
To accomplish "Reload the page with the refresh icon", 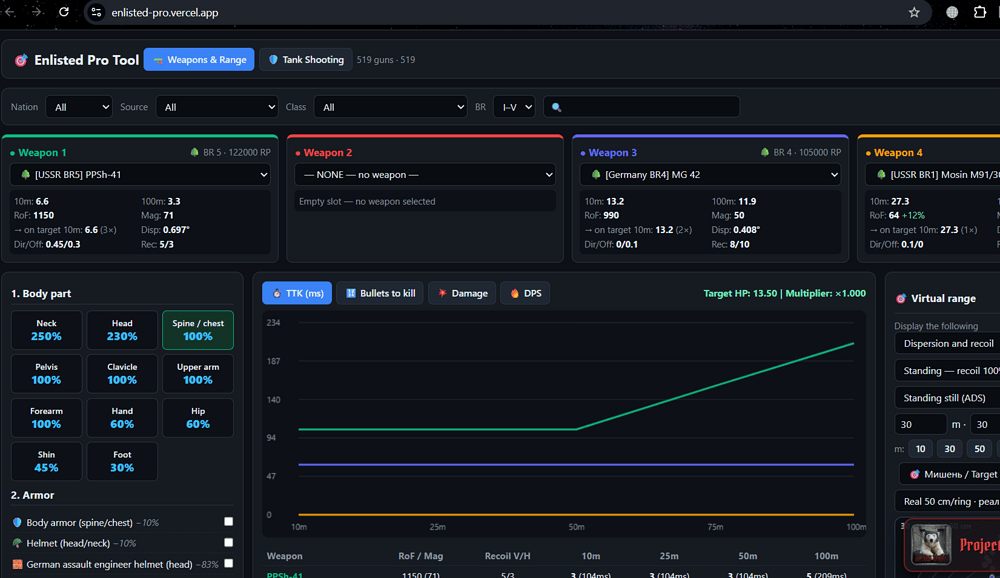I will pyautogui.click(x=64, y=12).
